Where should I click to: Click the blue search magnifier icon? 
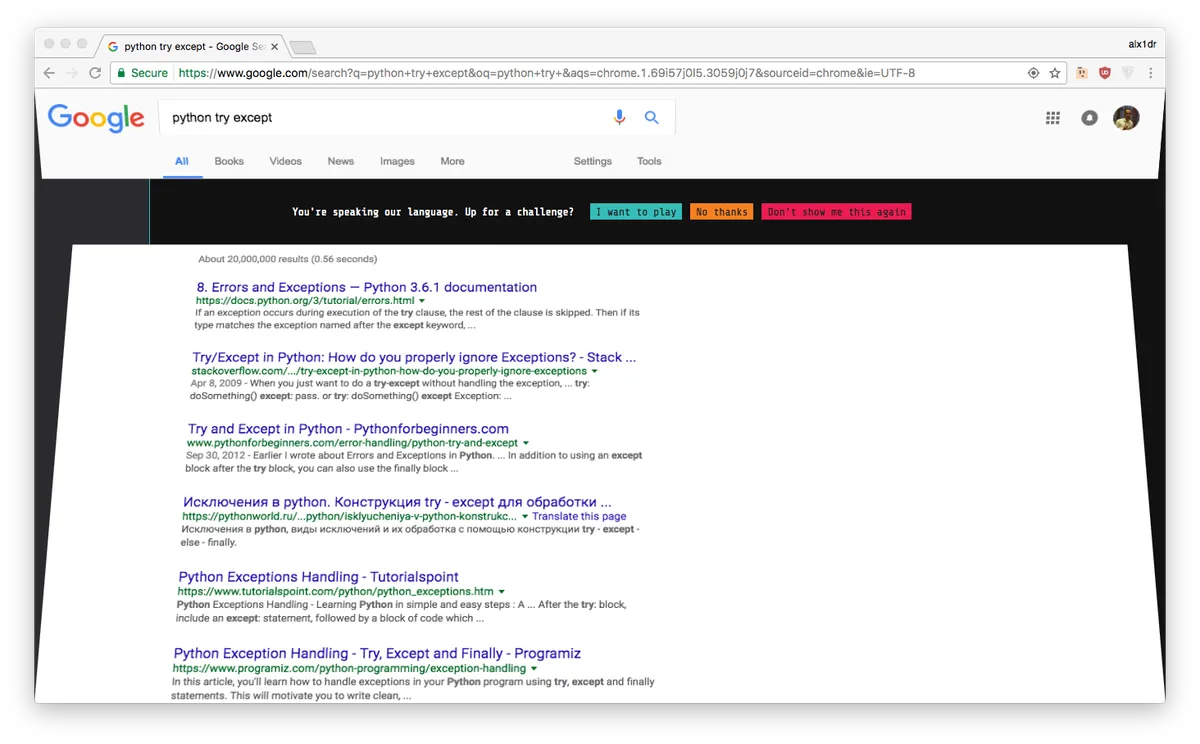pyautogui.click(x=651, y=117)
